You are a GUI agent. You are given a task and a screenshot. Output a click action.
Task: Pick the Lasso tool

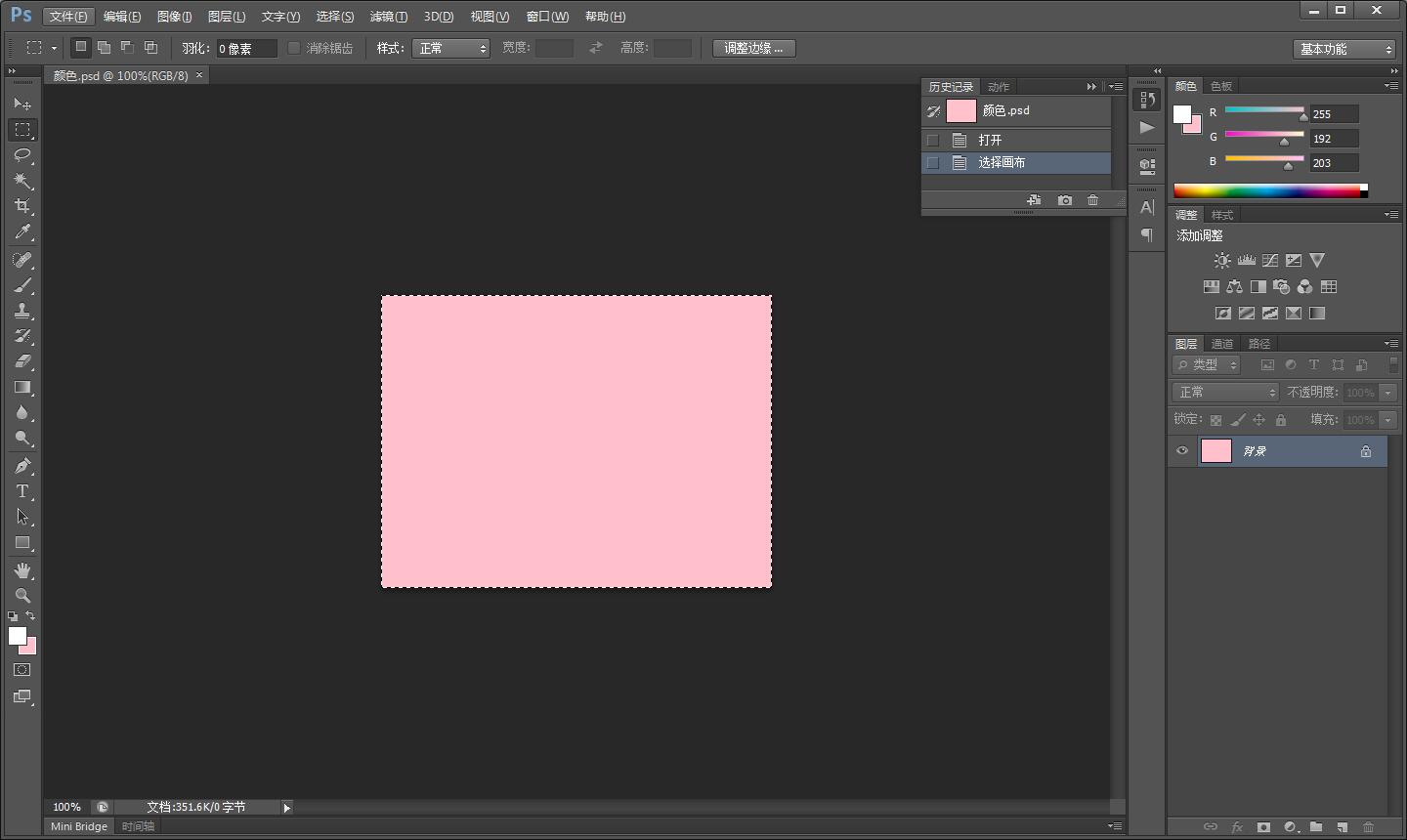pos(22,155)
